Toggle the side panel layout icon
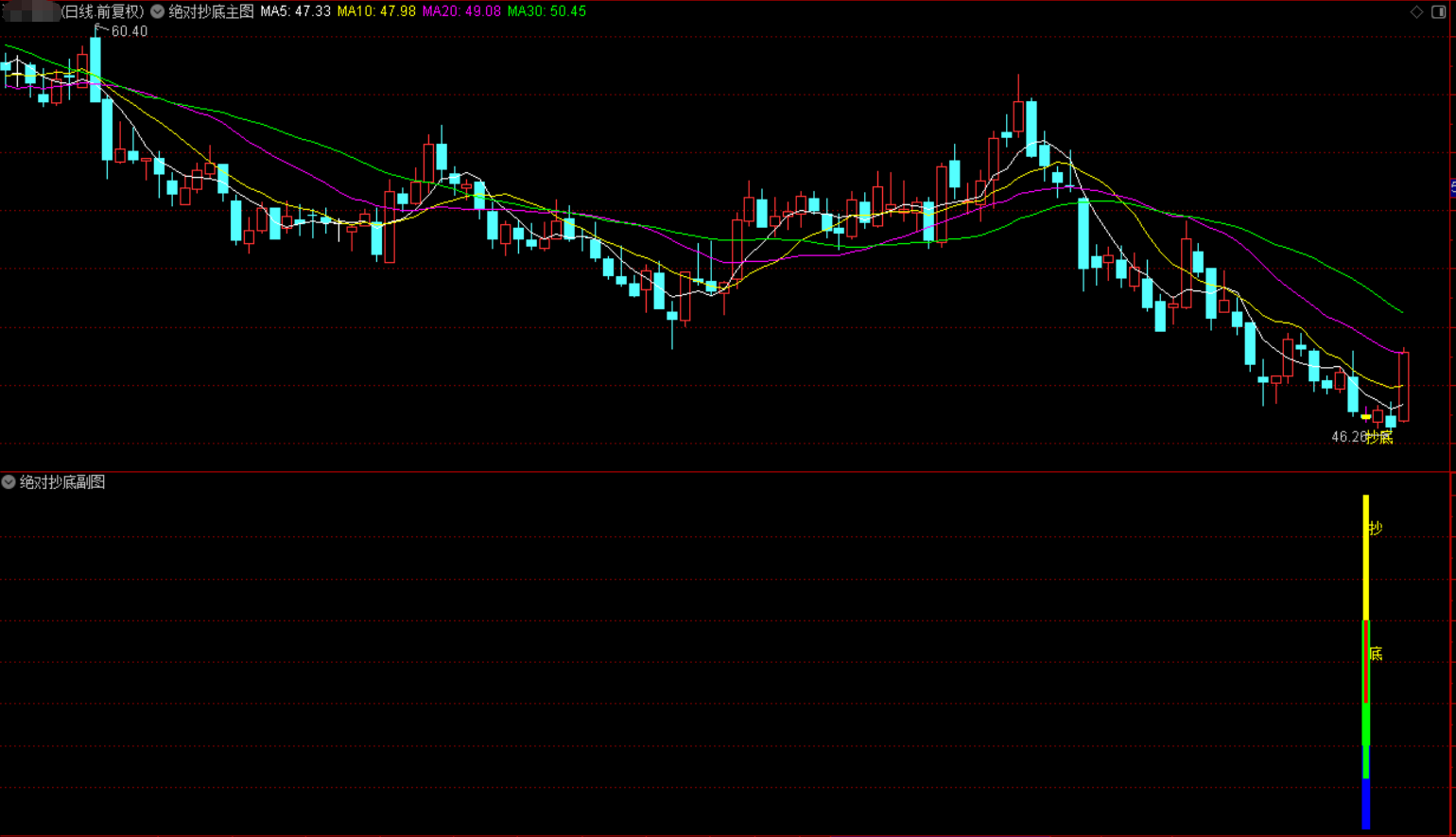1456x837 pixels. 1439,11
